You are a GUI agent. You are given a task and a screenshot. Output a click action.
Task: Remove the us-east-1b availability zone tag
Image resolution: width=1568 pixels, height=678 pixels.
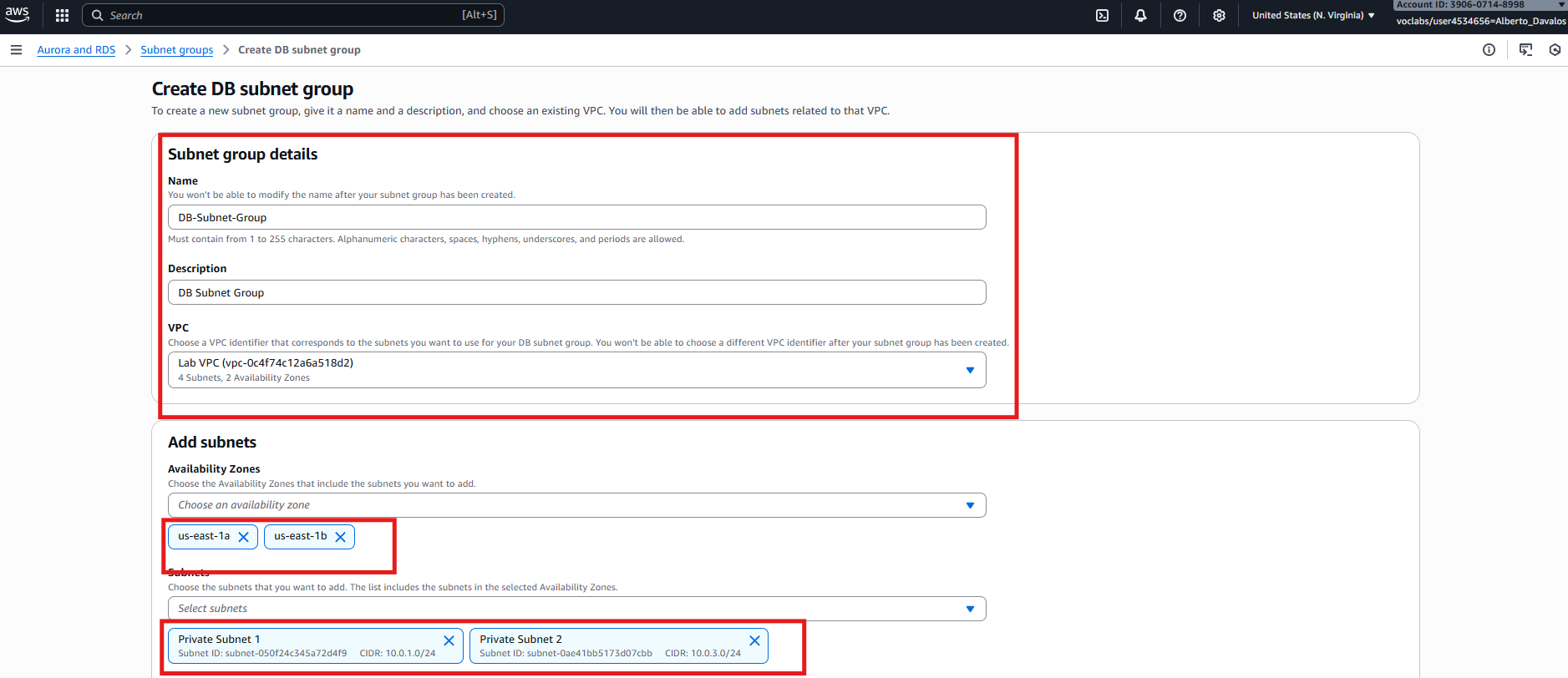pyautogui.click(x=340, y=537)
